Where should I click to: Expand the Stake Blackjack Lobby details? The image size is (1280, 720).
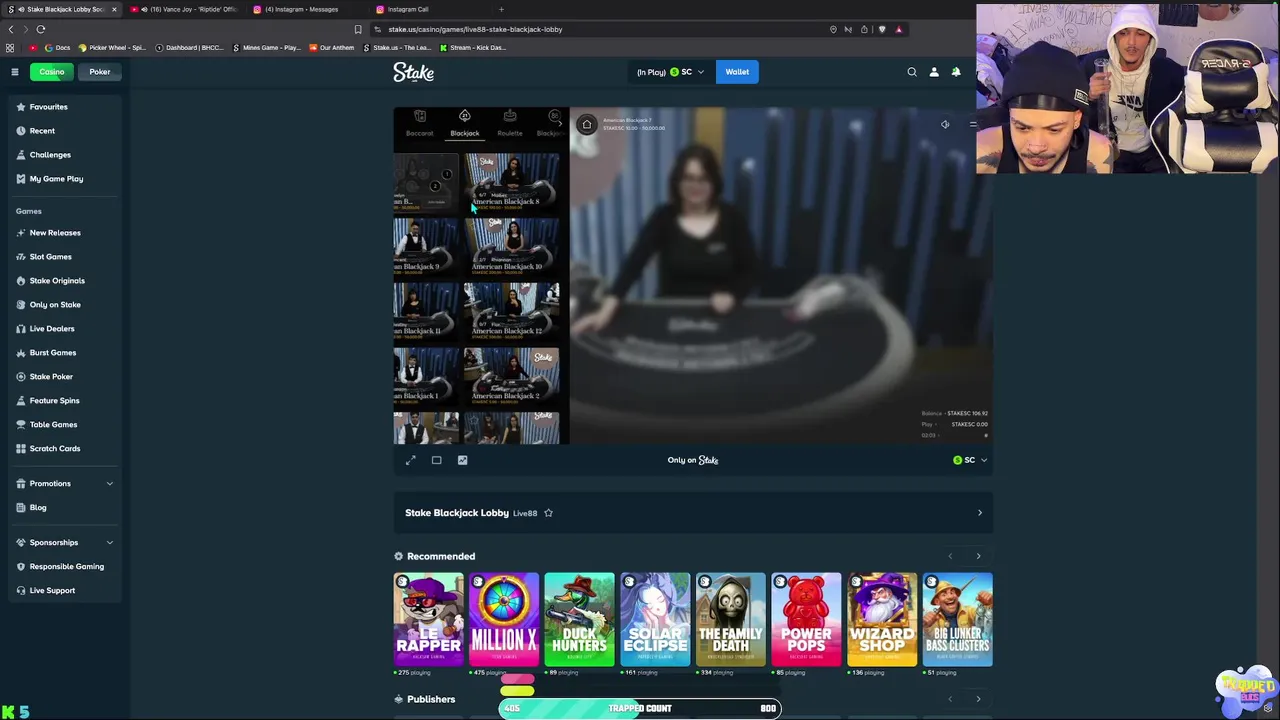click(979, 513)
